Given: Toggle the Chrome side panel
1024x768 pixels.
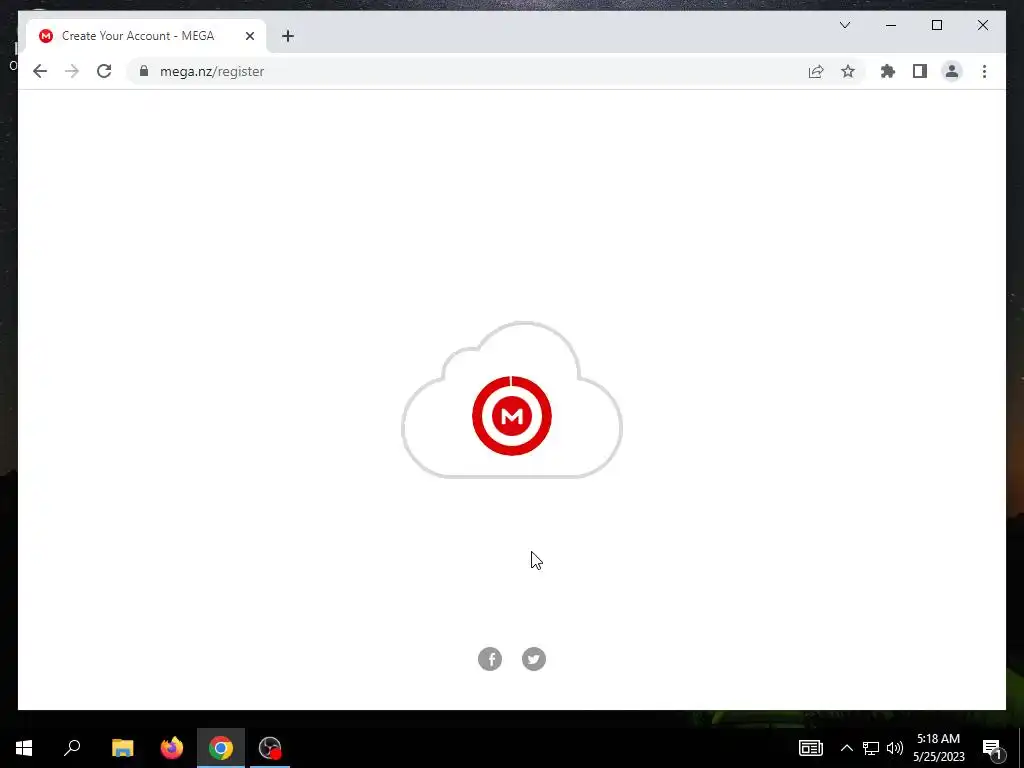Looking at the screenshot, I should click(x=920, y=71).
